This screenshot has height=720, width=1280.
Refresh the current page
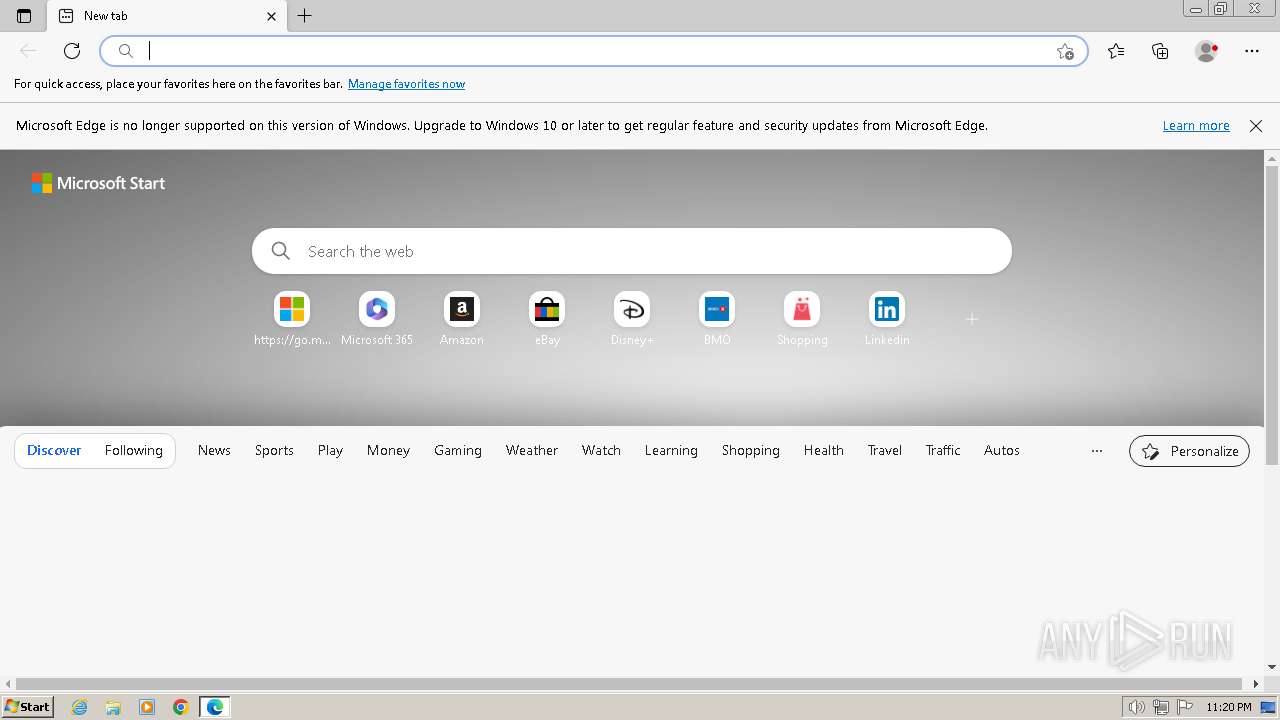click(72, 51)
